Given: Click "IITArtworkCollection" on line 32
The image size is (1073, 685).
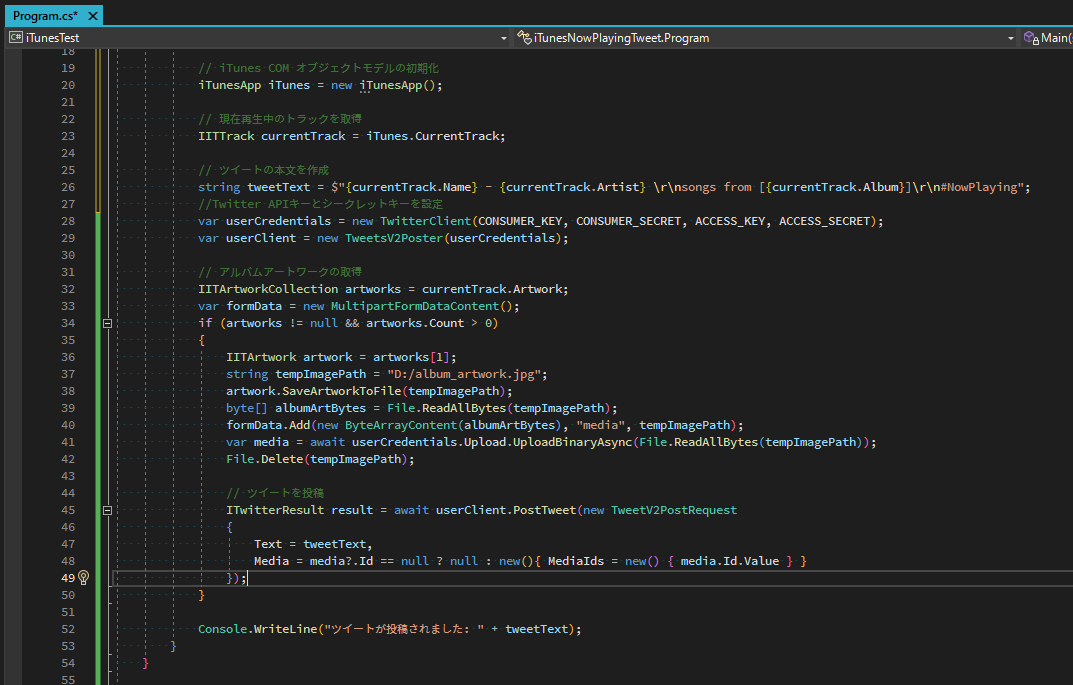Looking at the screenshot, I should tap(268, 289).
